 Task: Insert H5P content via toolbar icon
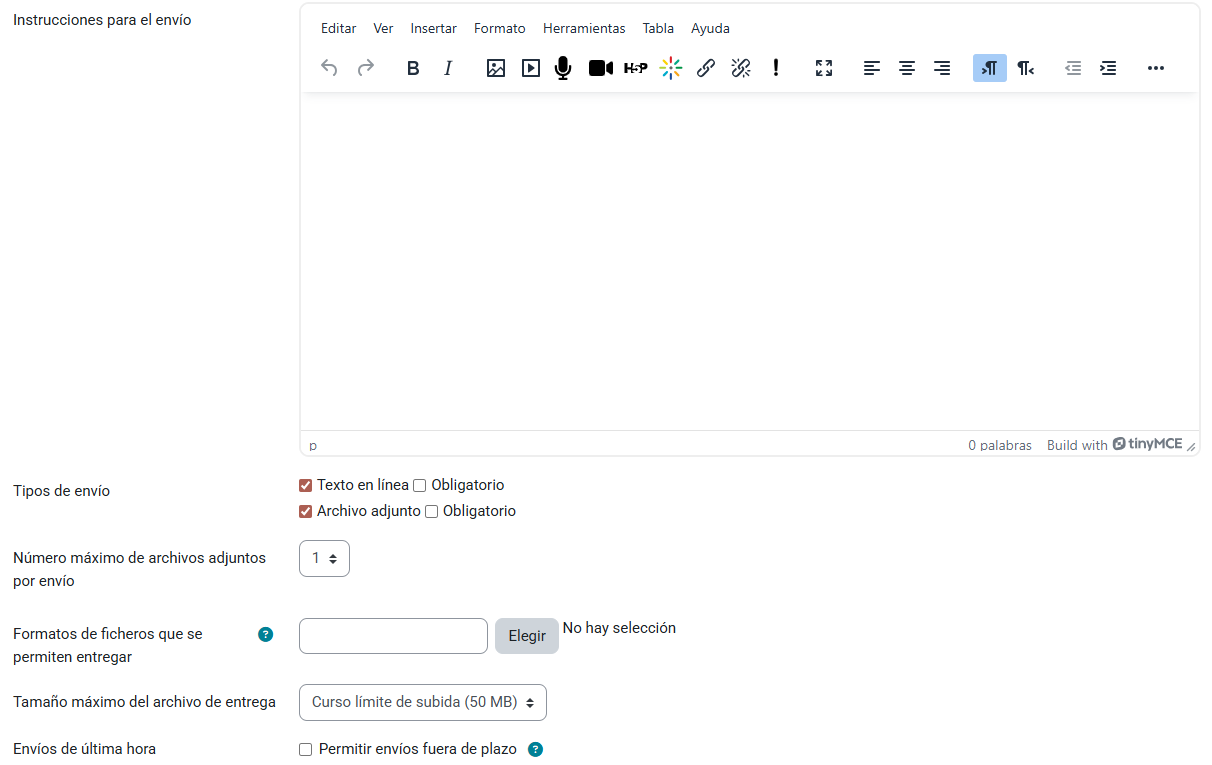(635, 68)
